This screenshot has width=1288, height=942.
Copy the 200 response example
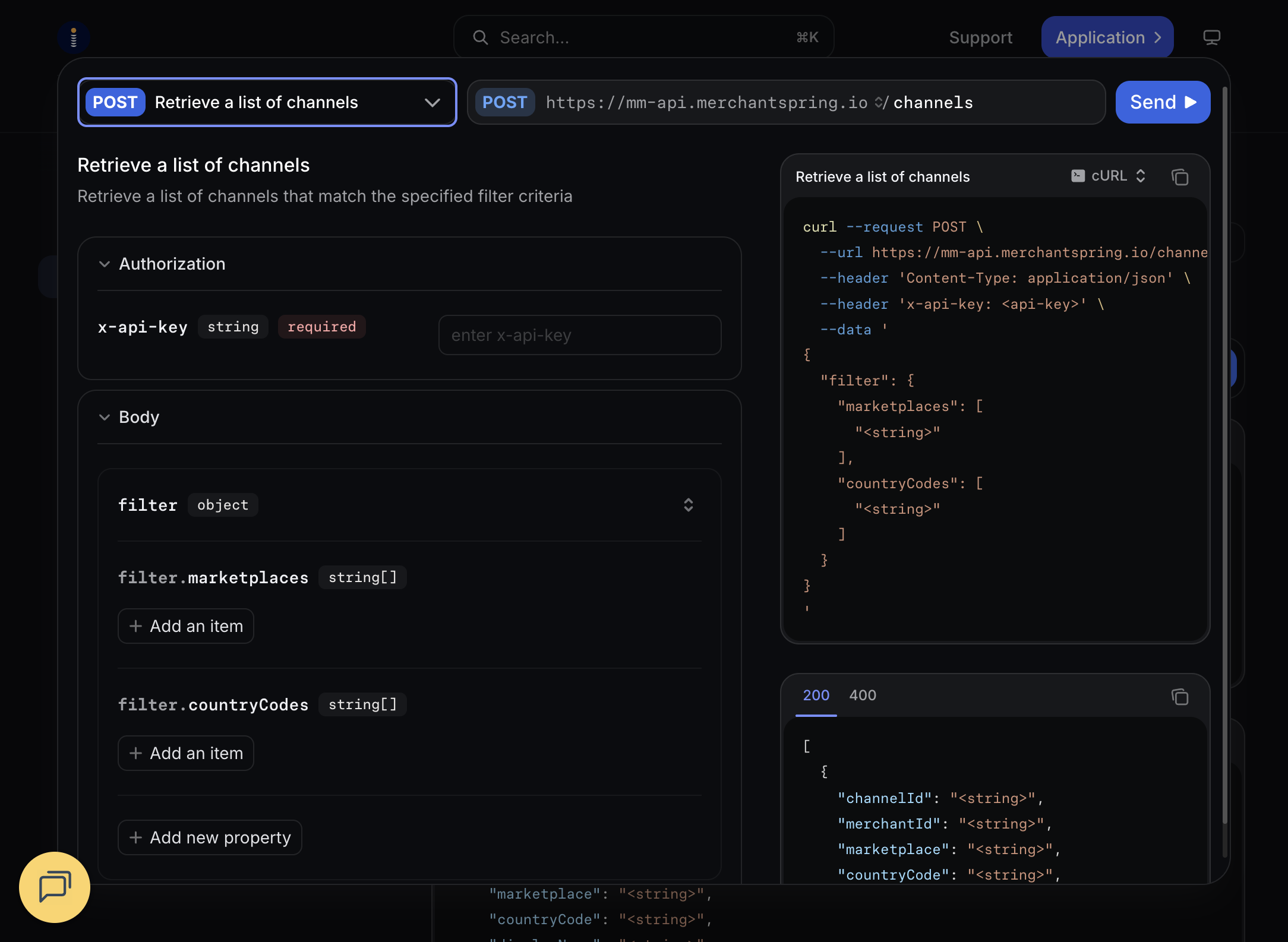point(1180,696)
